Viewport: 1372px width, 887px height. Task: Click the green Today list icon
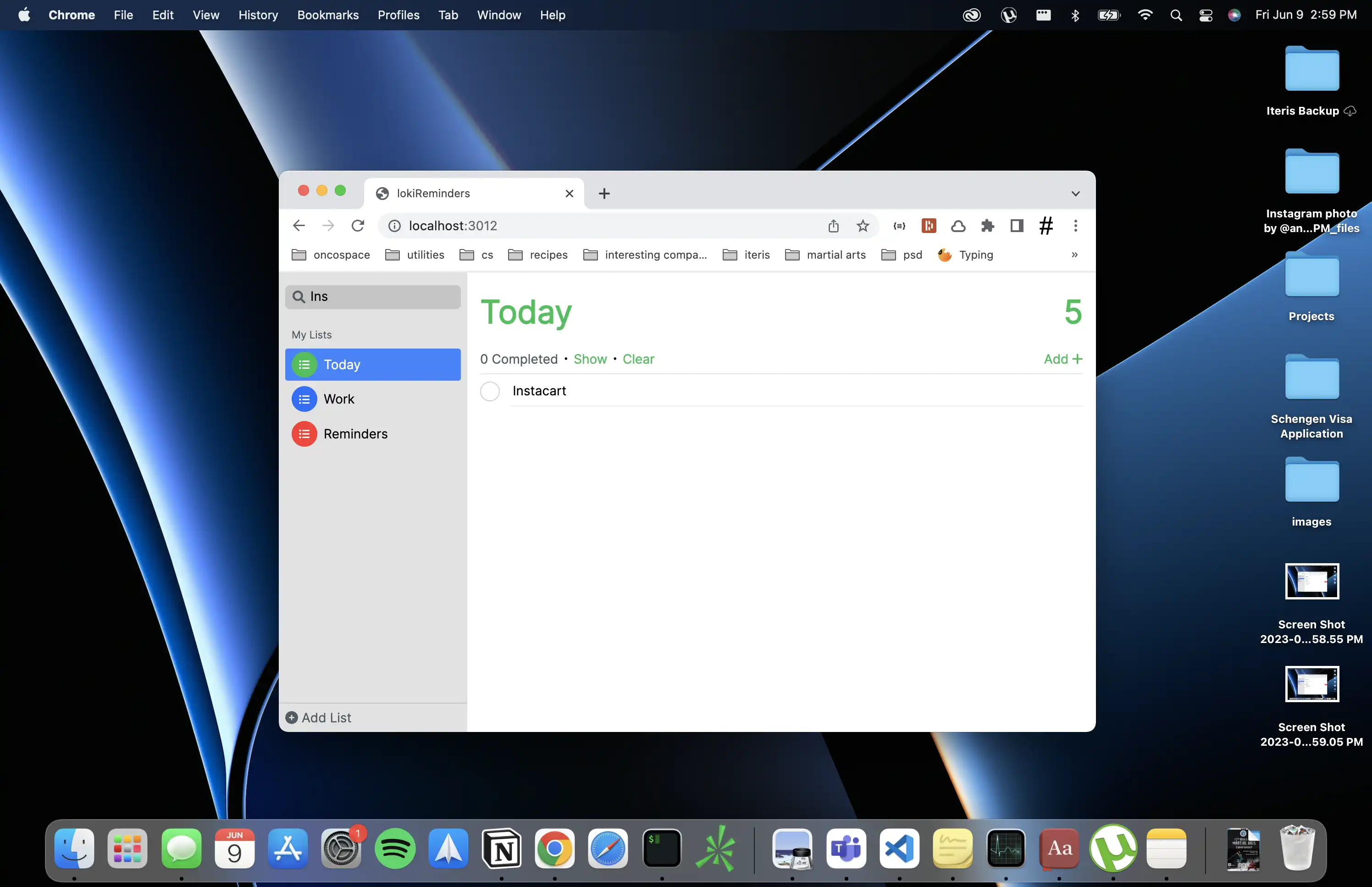pos(304,365)
